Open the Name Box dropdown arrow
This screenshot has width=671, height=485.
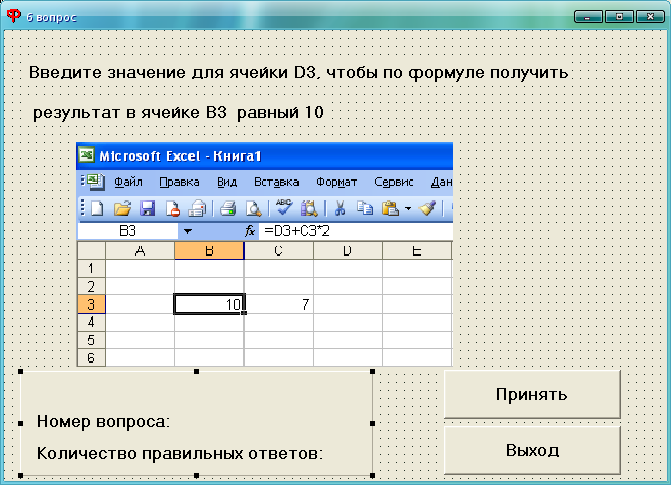[x=187, y=232]
